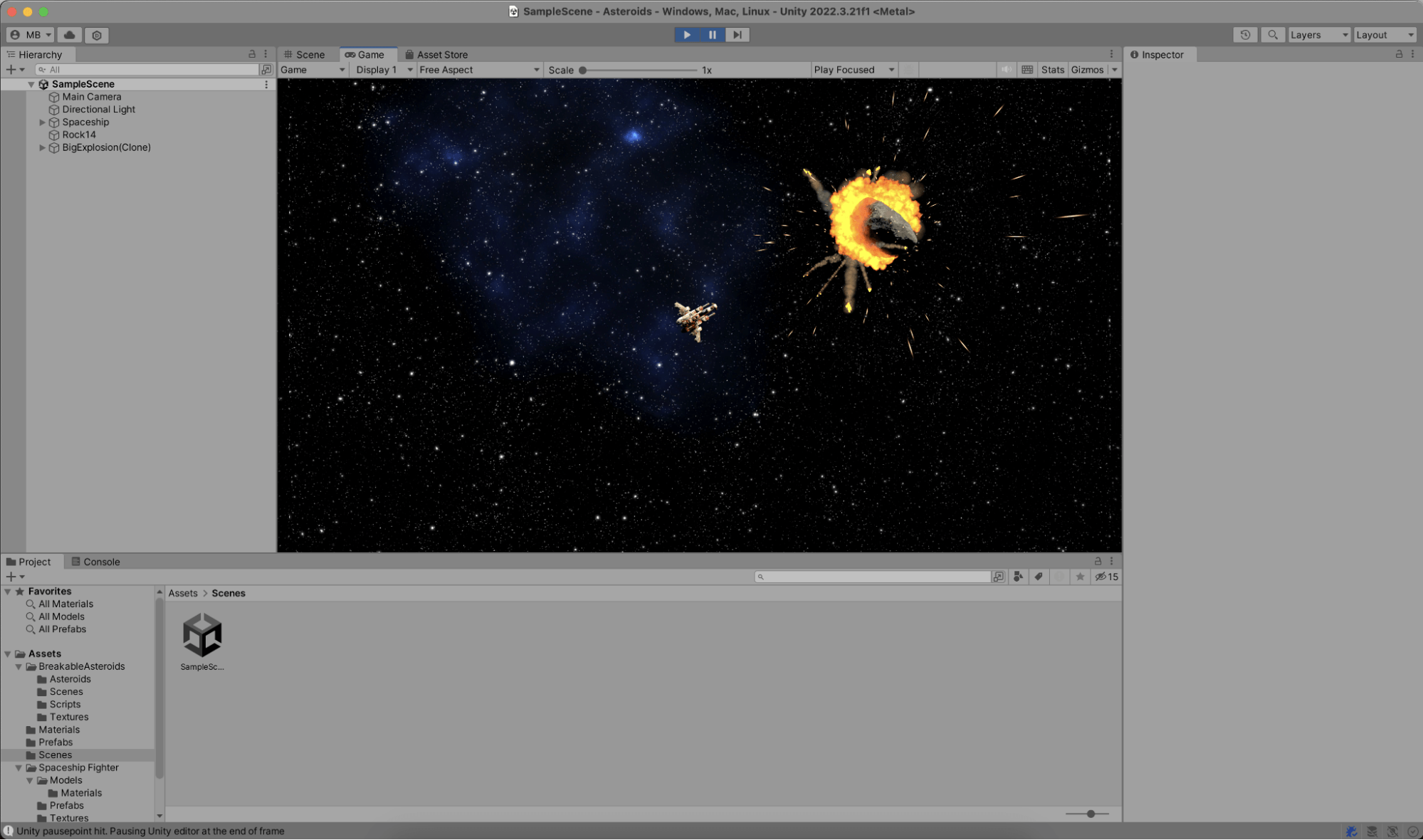Click the Assets breadcrumb above the asset grid
This screenshot has width=1423, height=840.
(182, 593)
